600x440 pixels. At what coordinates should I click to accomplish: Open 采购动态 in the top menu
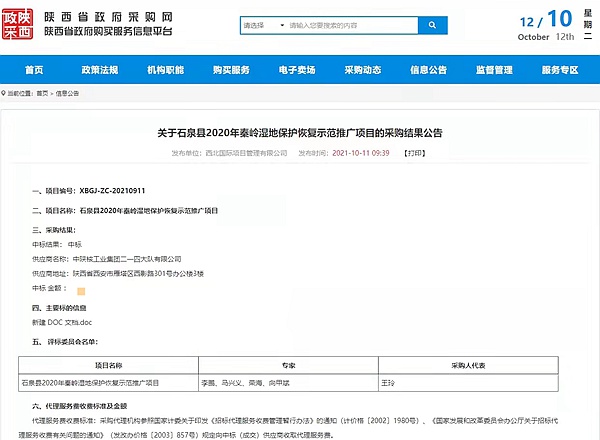coord(363,70)
